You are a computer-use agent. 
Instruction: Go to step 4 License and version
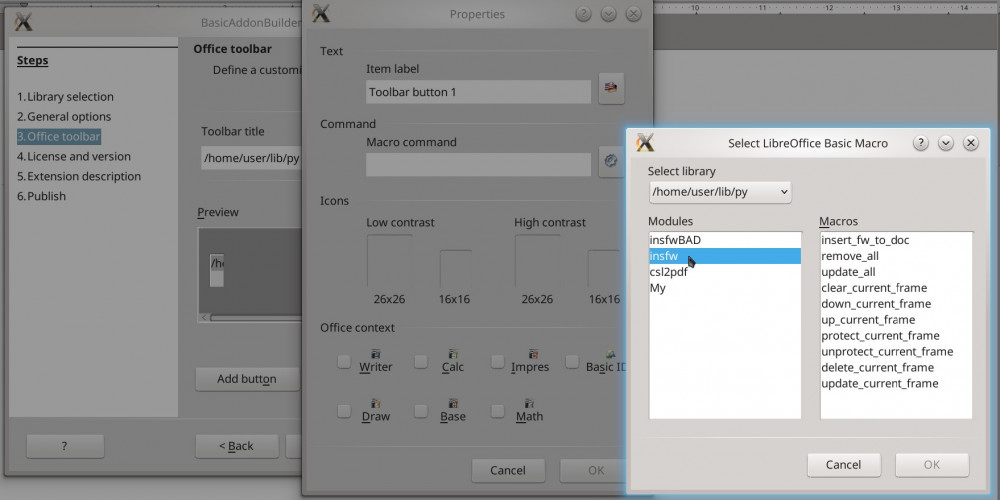[x=73, y=156]
